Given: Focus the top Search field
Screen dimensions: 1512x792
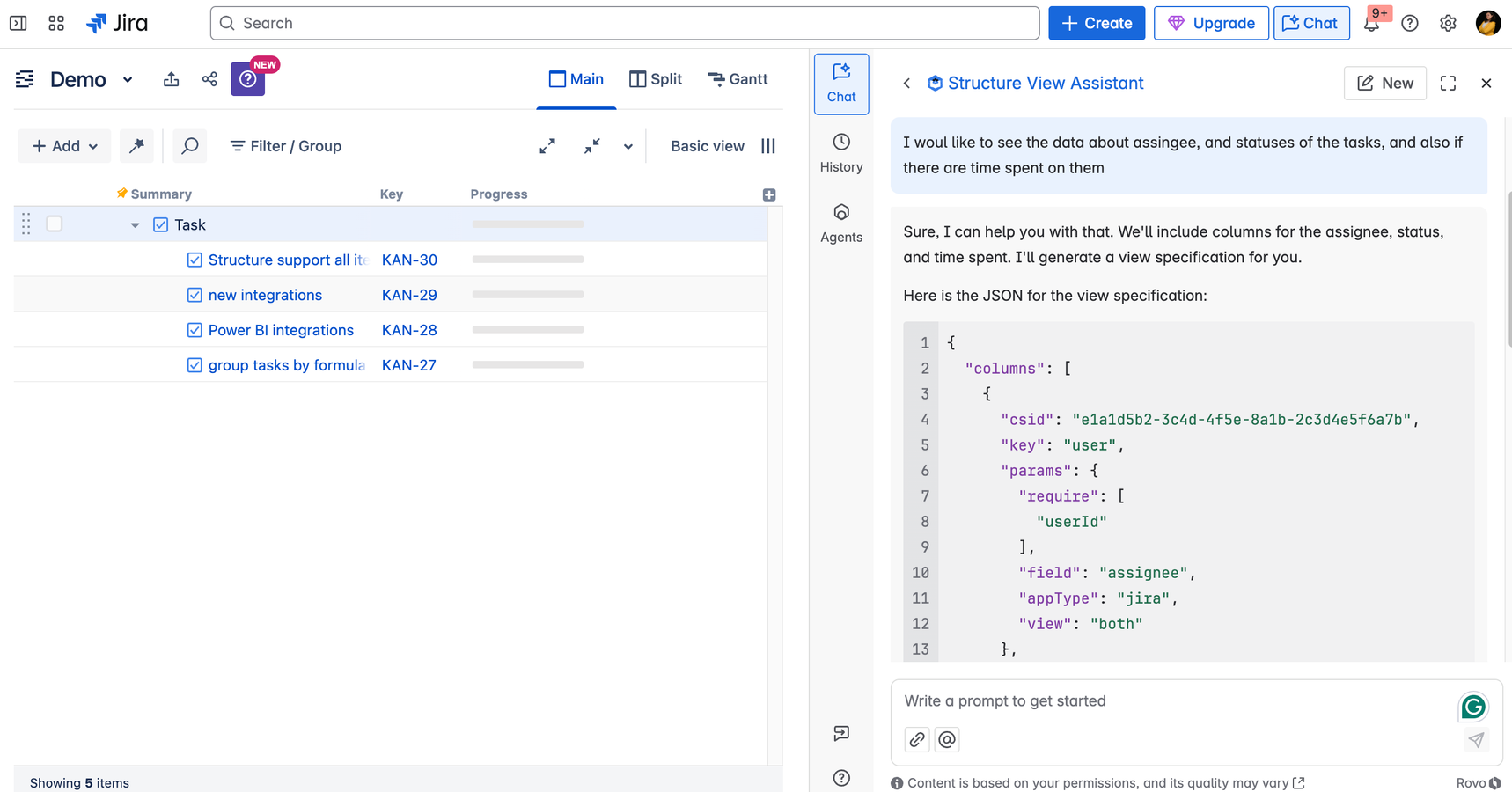Looking at the screenshot, I should 625,23.
